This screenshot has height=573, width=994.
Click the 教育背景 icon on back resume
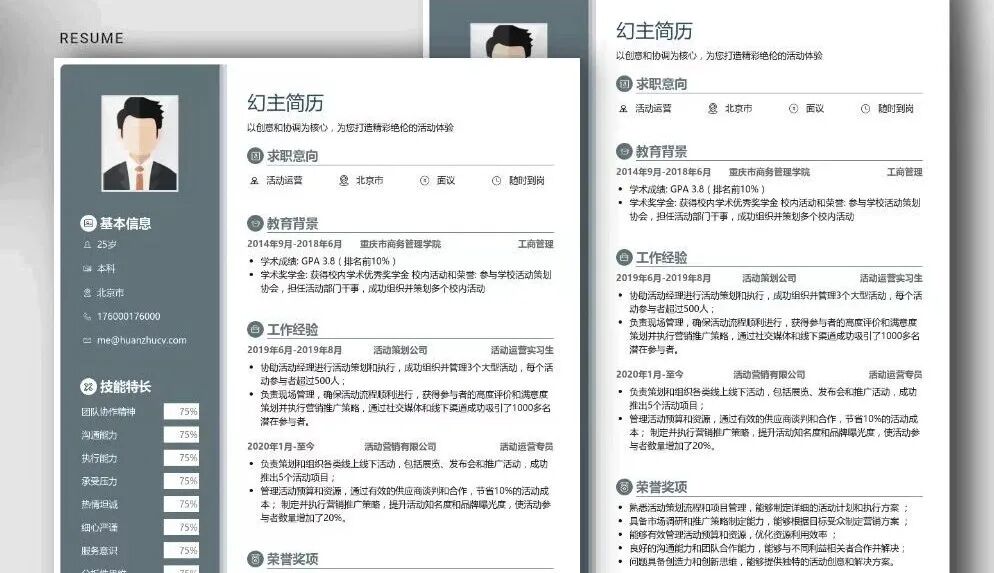(x=624, y=151)
